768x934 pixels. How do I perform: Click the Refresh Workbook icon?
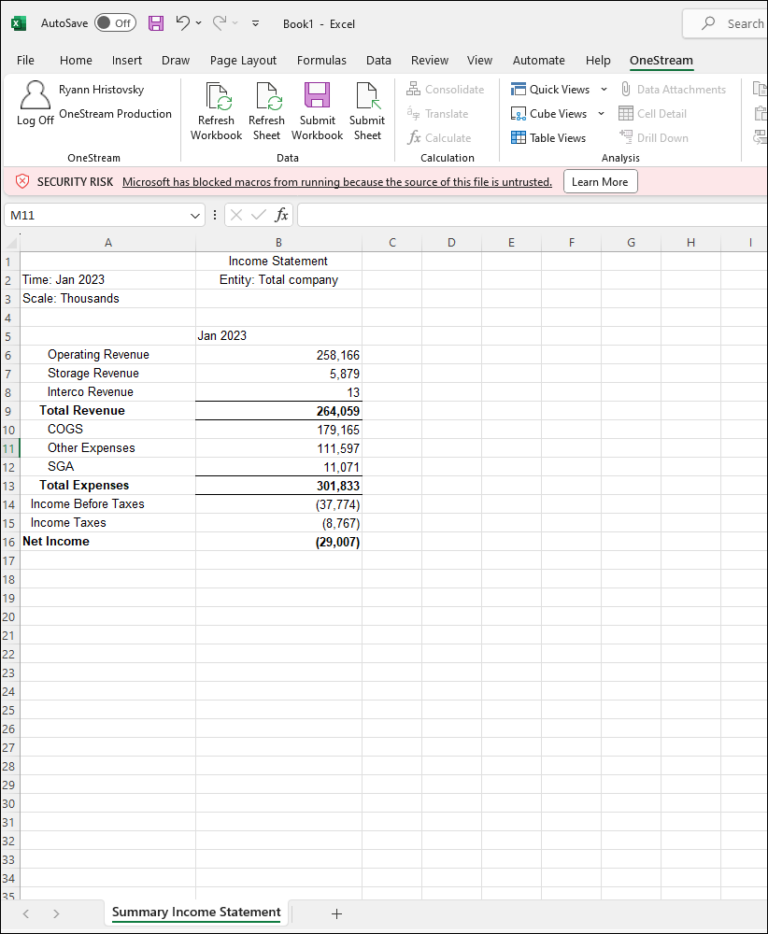tap(216, 97)
